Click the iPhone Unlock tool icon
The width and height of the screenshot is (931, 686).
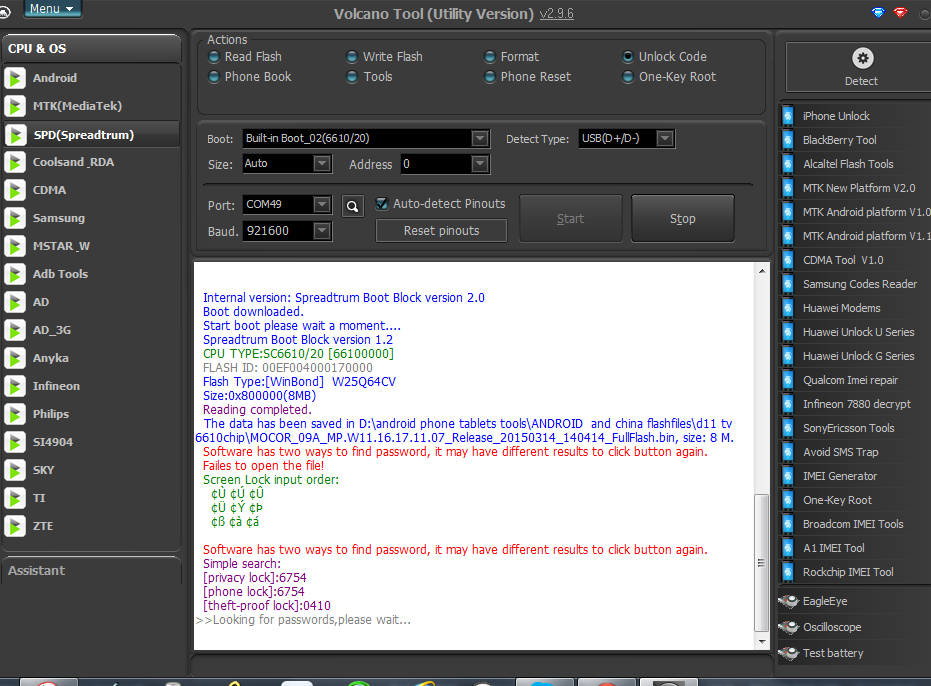click(x=788, y=116)
